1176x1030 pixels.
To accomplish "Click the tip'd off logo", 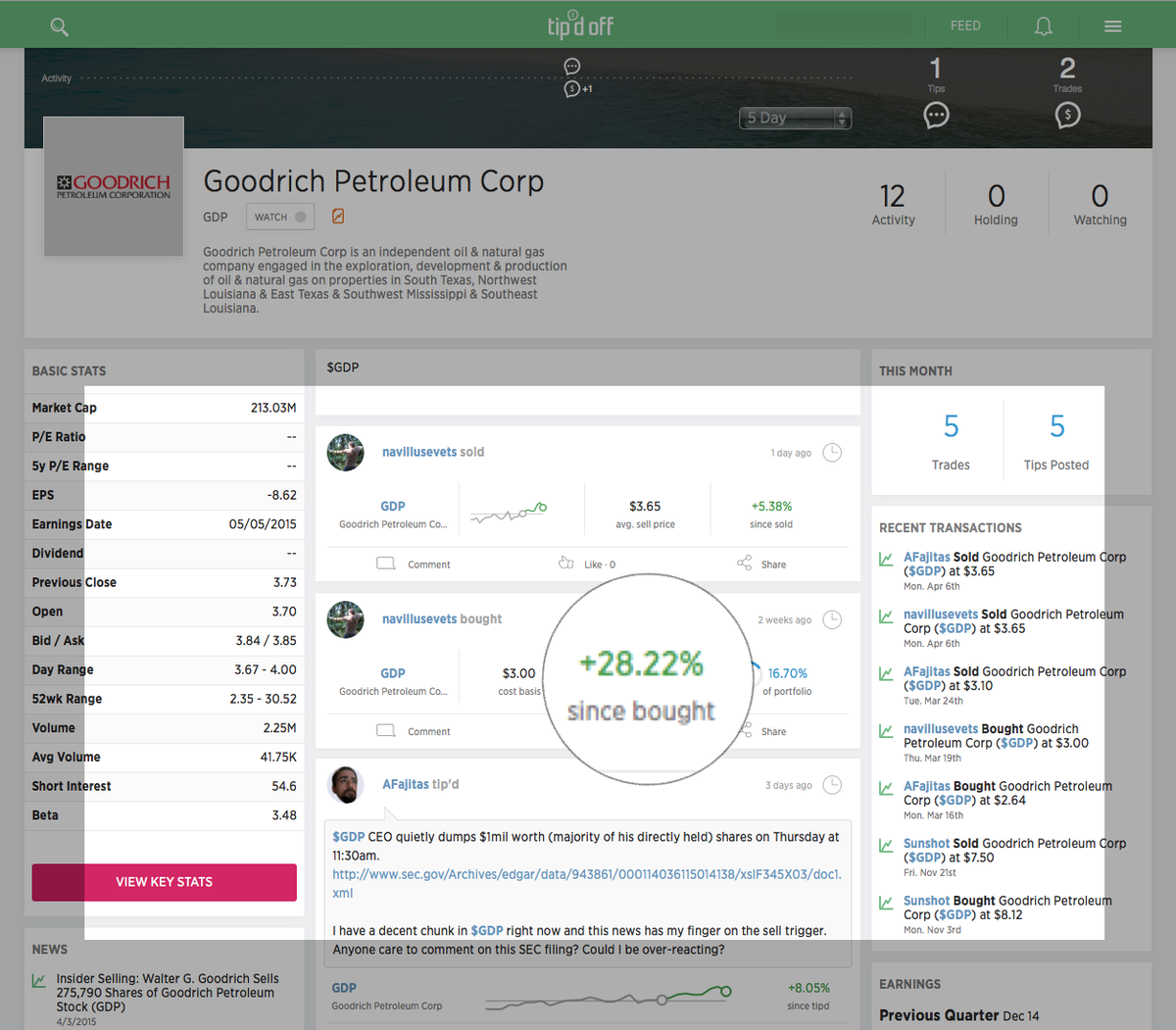I will (x=580, y=25).
